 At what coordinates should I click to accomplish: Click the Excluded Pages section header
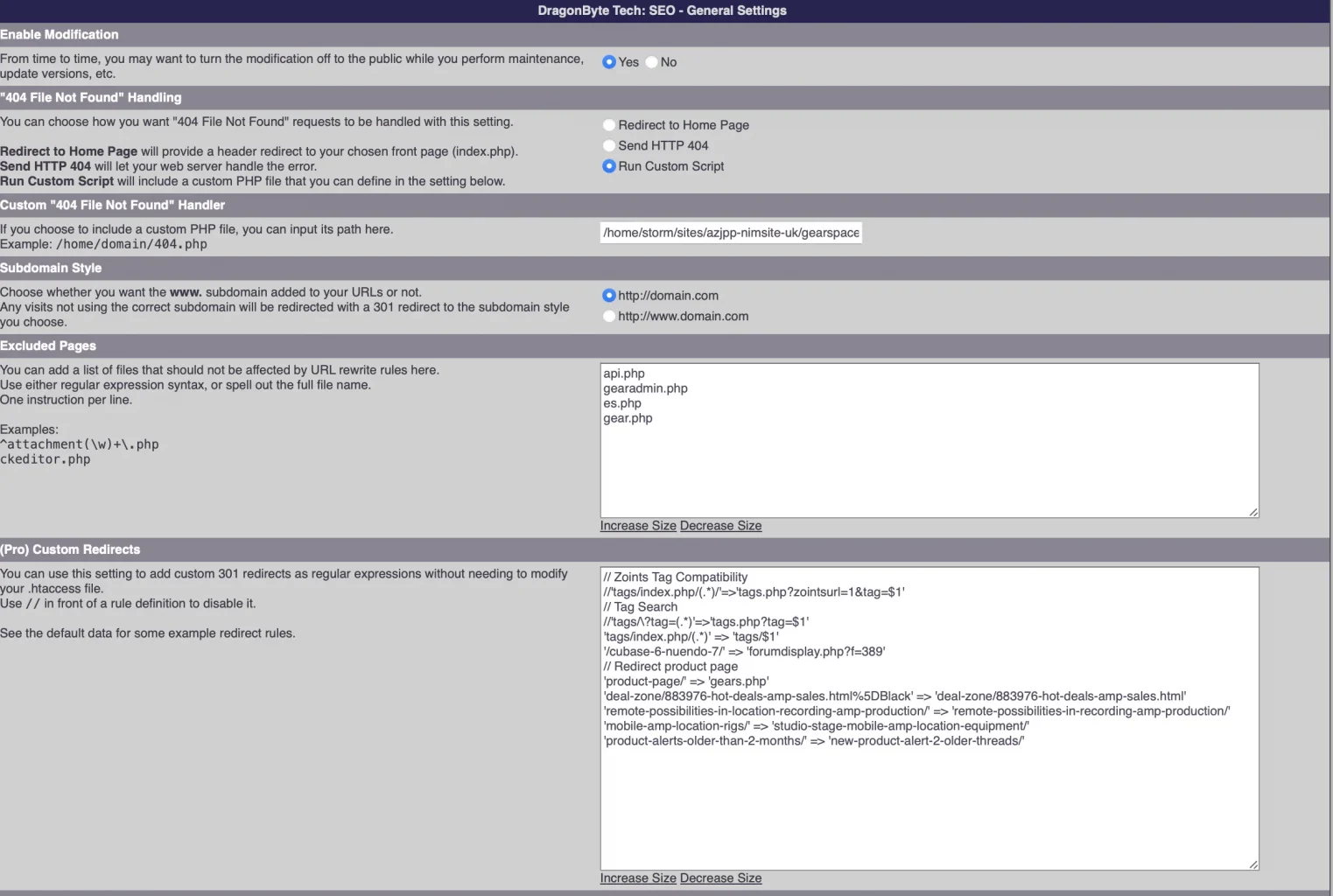click(48, 346)
